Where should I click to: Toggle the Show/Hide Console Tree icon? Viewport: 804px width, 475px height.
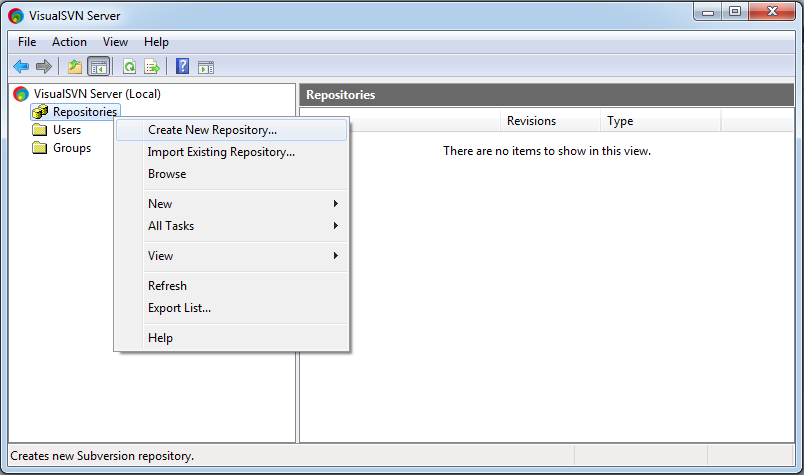pos(98,66)
